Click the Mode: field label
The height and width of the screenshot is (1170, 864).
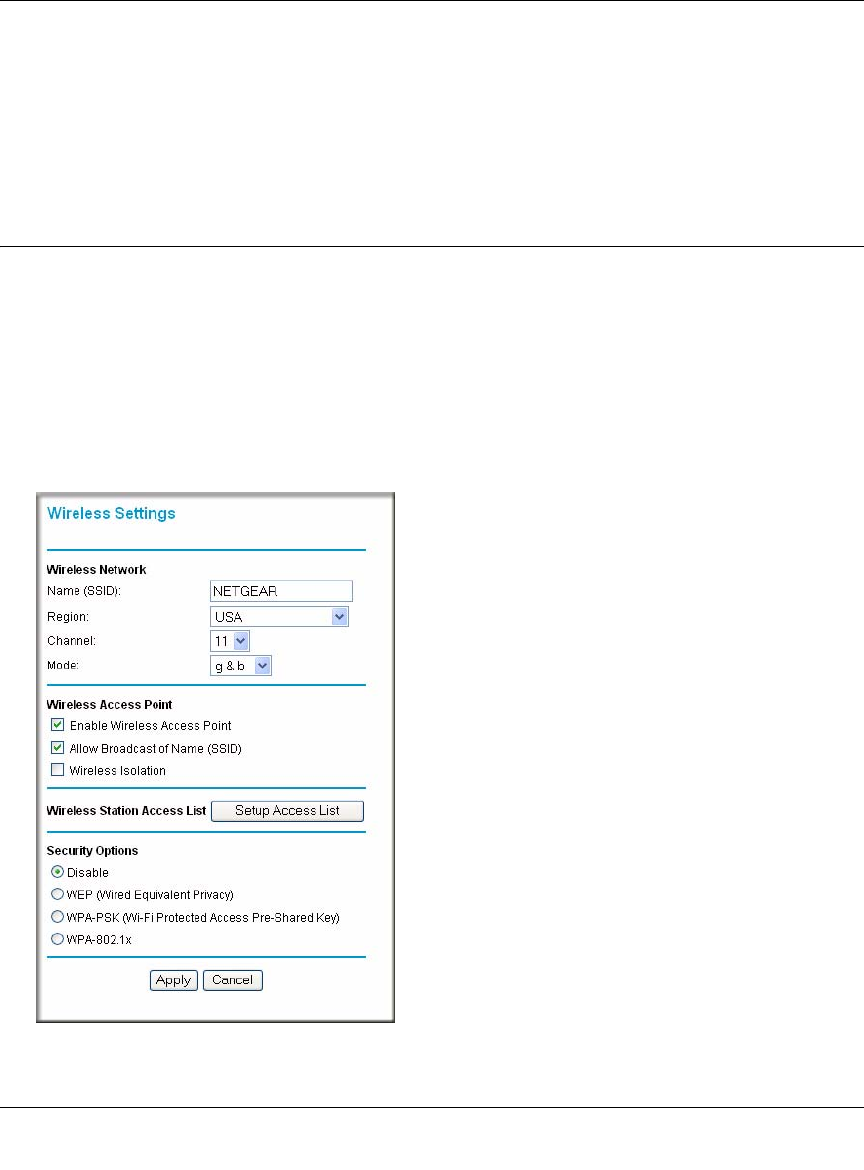(63, 665)
